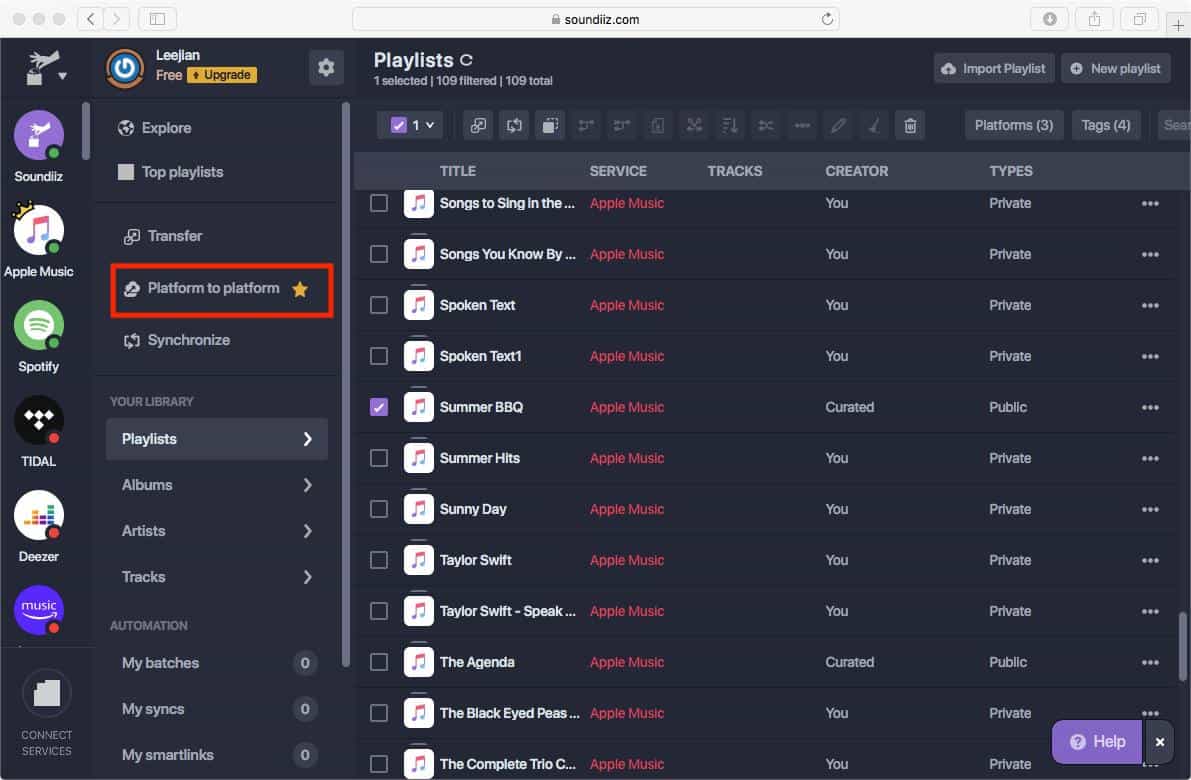Click the Summer BBQ playlist title
1191x780 pixels.
pyautogui.click(x=481, y=407)
